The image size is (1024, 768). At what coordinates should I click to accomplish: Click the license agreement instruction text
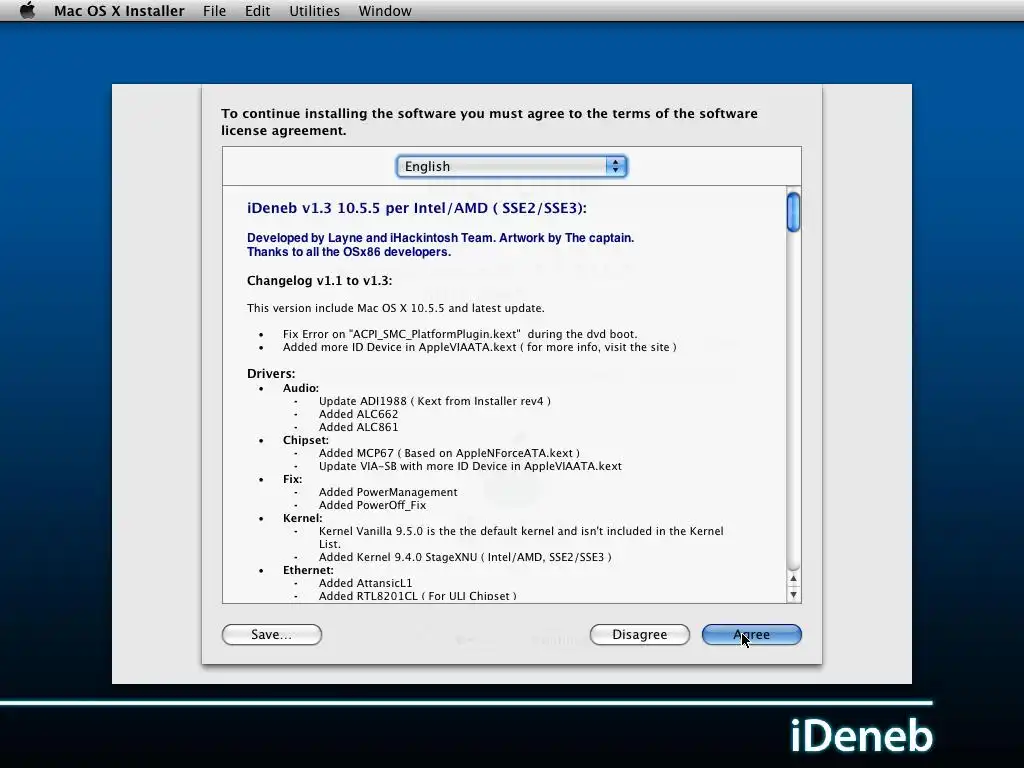tap(489, 122)
